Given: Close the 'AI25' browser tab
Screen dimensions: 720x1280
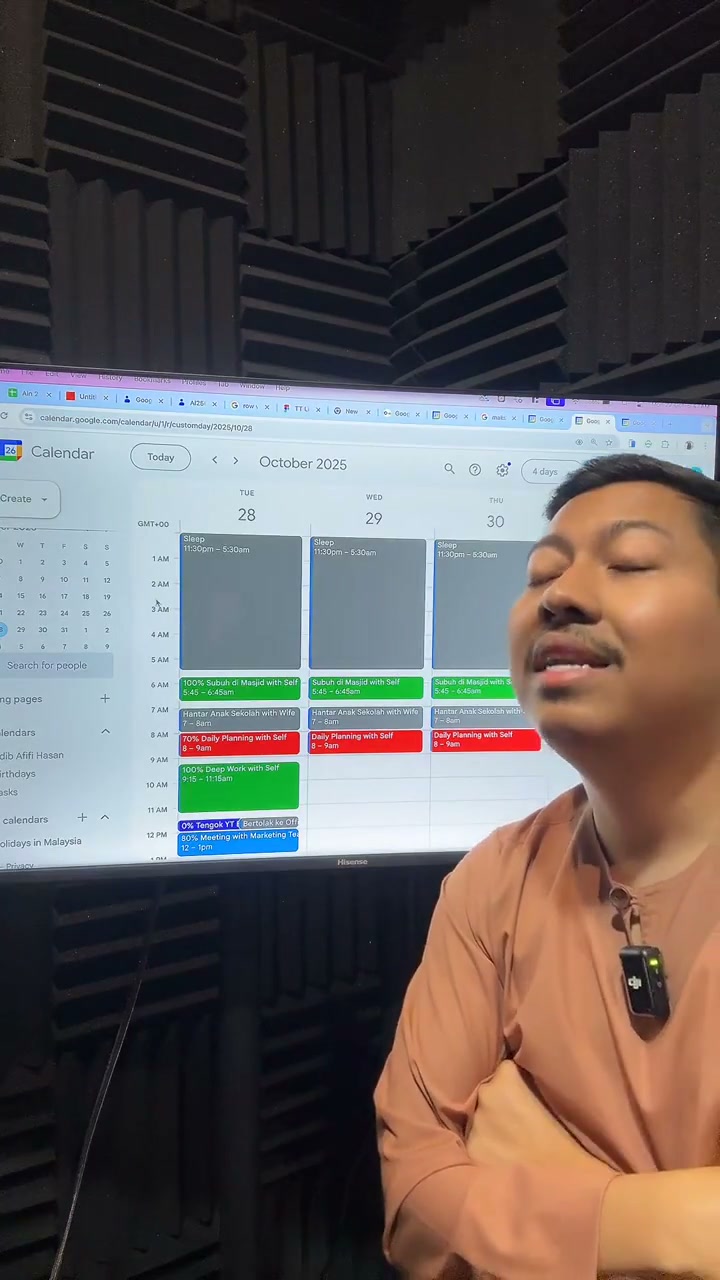Looking at the screenshot, I should (216, 403).
